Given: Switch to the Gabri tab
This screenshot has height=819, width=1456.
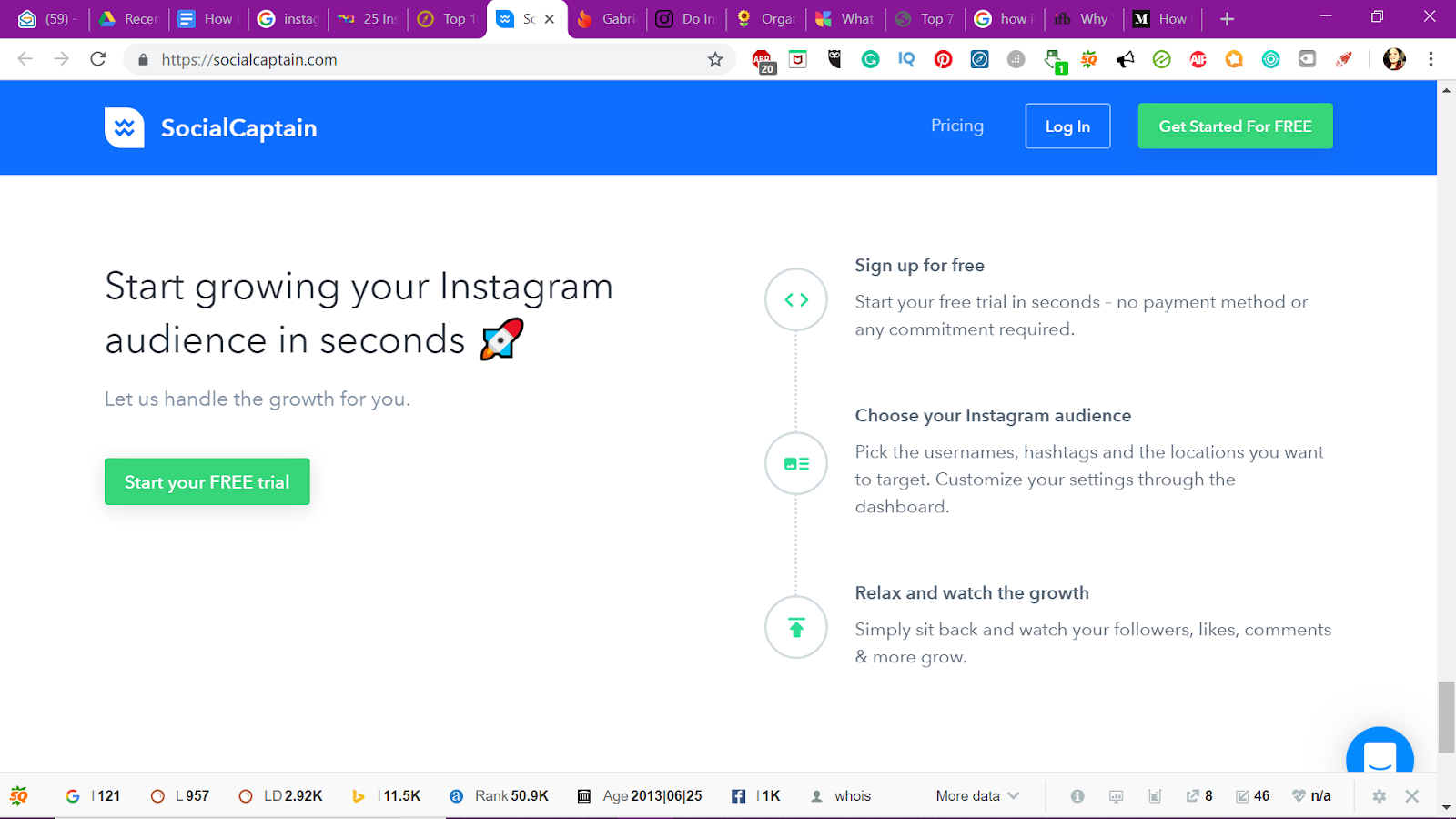Looking at the screenshot, I should click(x=606, y=19).
